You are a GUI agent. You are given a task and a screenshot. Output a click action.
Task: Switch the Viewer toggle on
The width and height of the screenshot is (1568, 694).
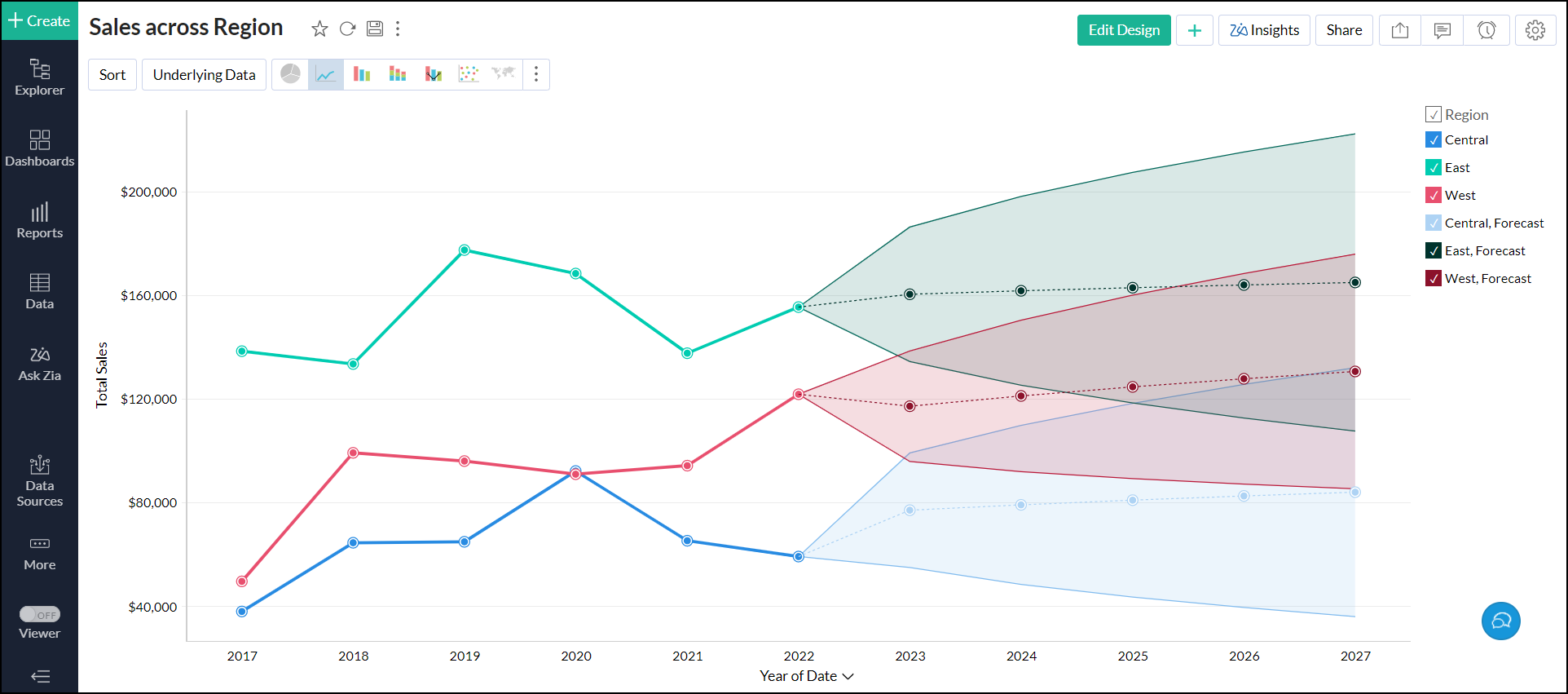coord(40,614)
